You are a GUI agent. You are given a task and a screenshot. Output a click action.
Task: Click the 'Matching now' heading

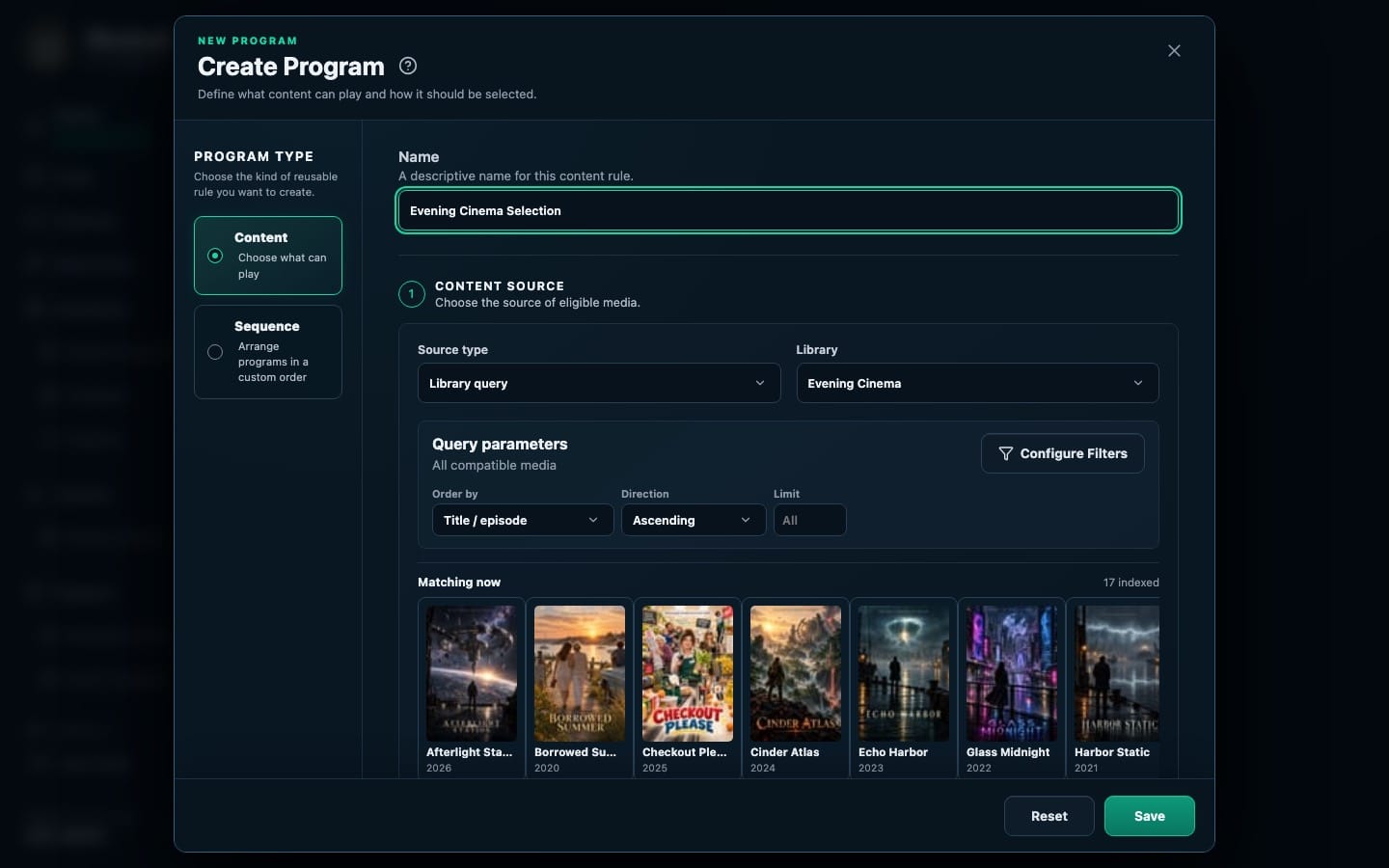tap(459, 583)
